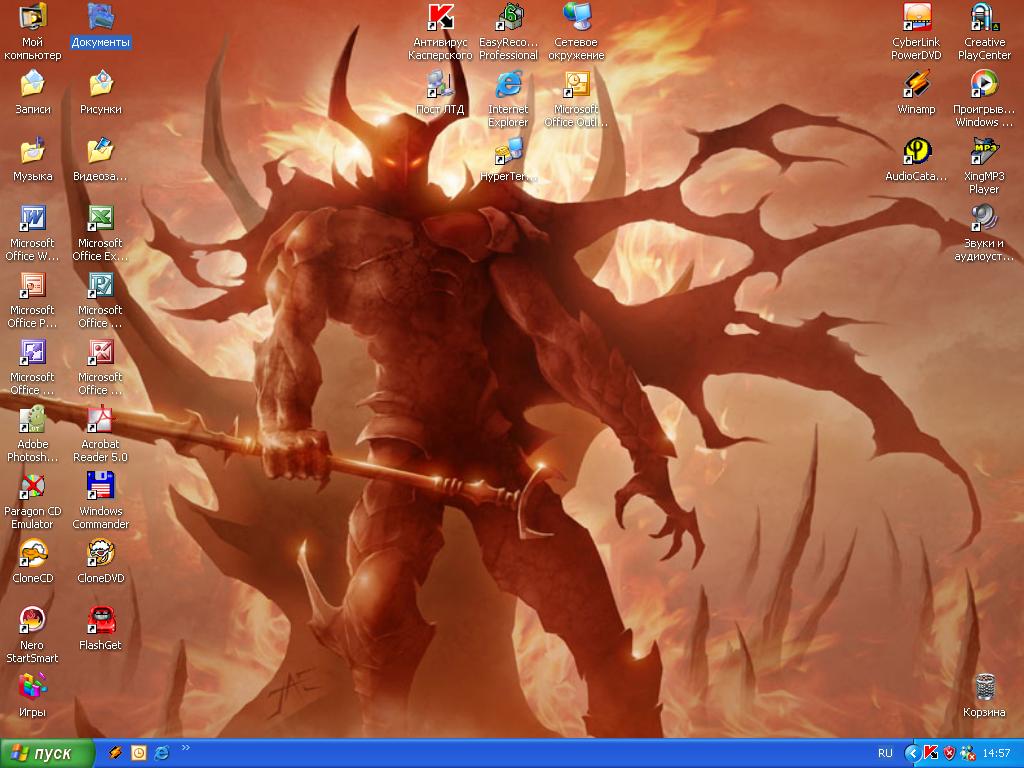Select the Nero StartSmart icon
Screen dimensions: 1024x768
point(32,620)
